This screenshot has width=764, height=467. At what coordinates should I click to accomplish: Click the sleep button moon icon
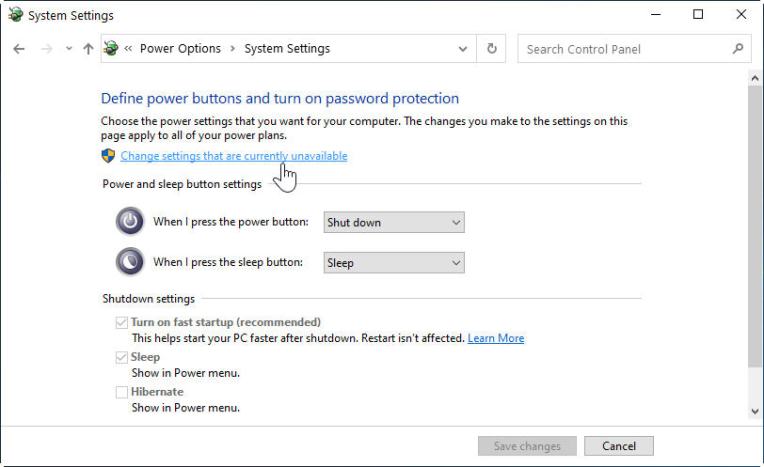tap(129, 262)
